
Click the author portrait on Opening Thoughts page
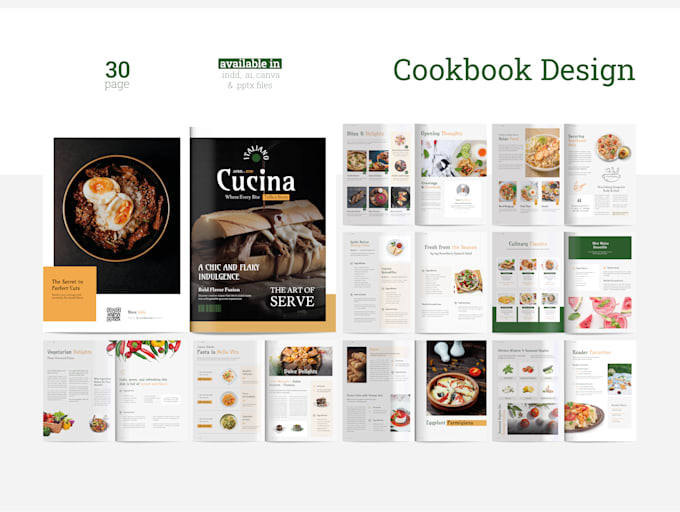click(463, 190)
